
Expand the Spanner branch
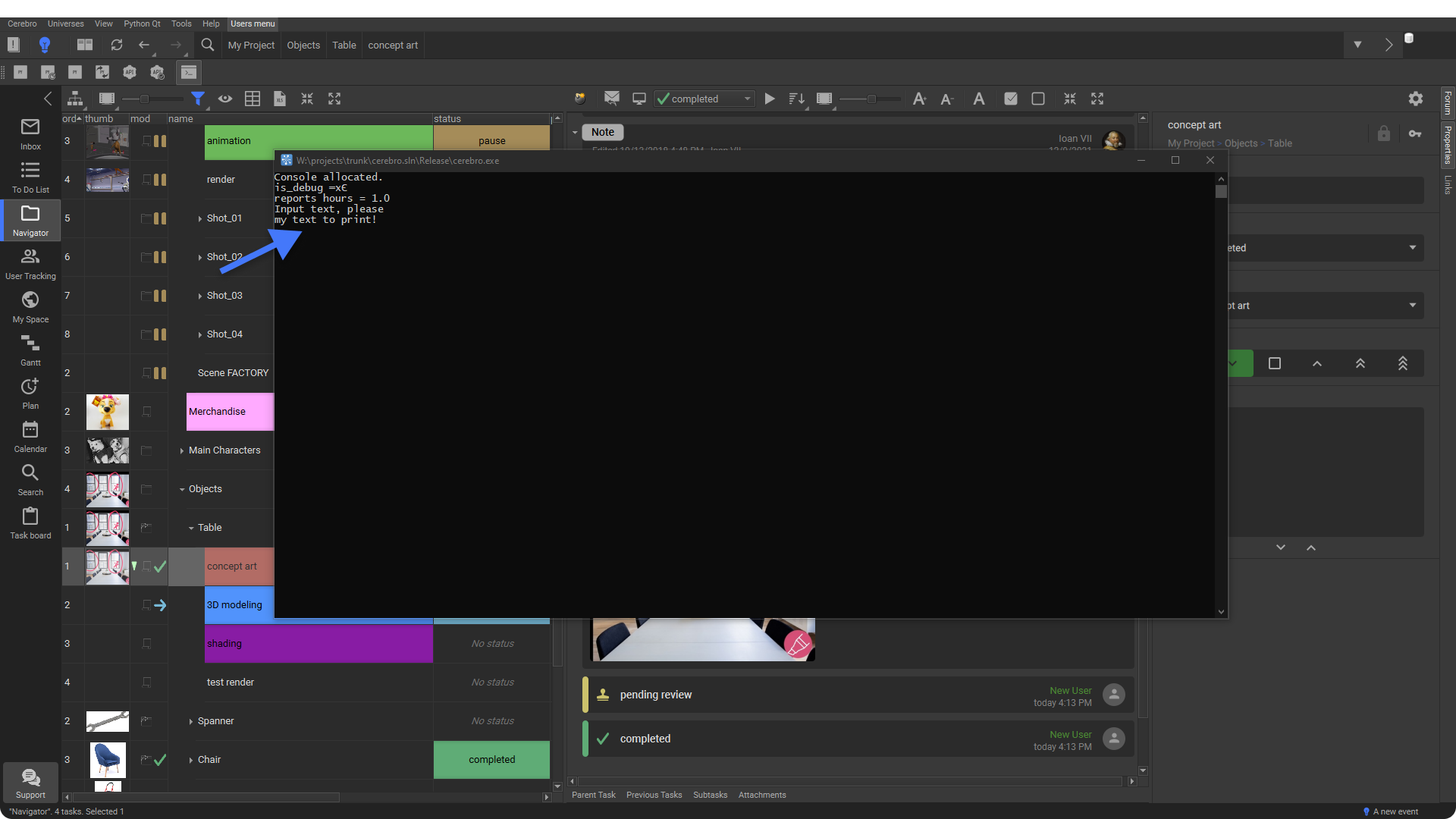[191, 721]
